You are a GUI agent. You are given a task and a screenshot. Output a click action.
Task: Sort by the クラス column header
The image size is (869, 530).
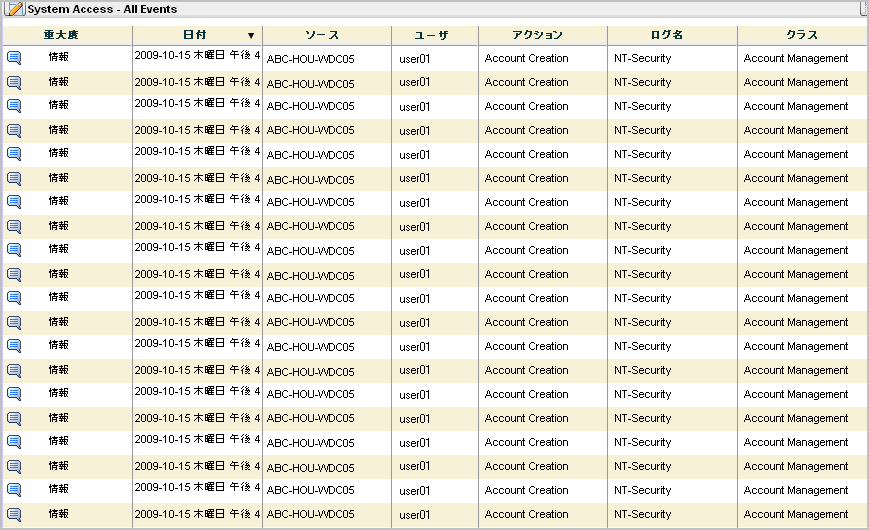click(x=801, y=35)
